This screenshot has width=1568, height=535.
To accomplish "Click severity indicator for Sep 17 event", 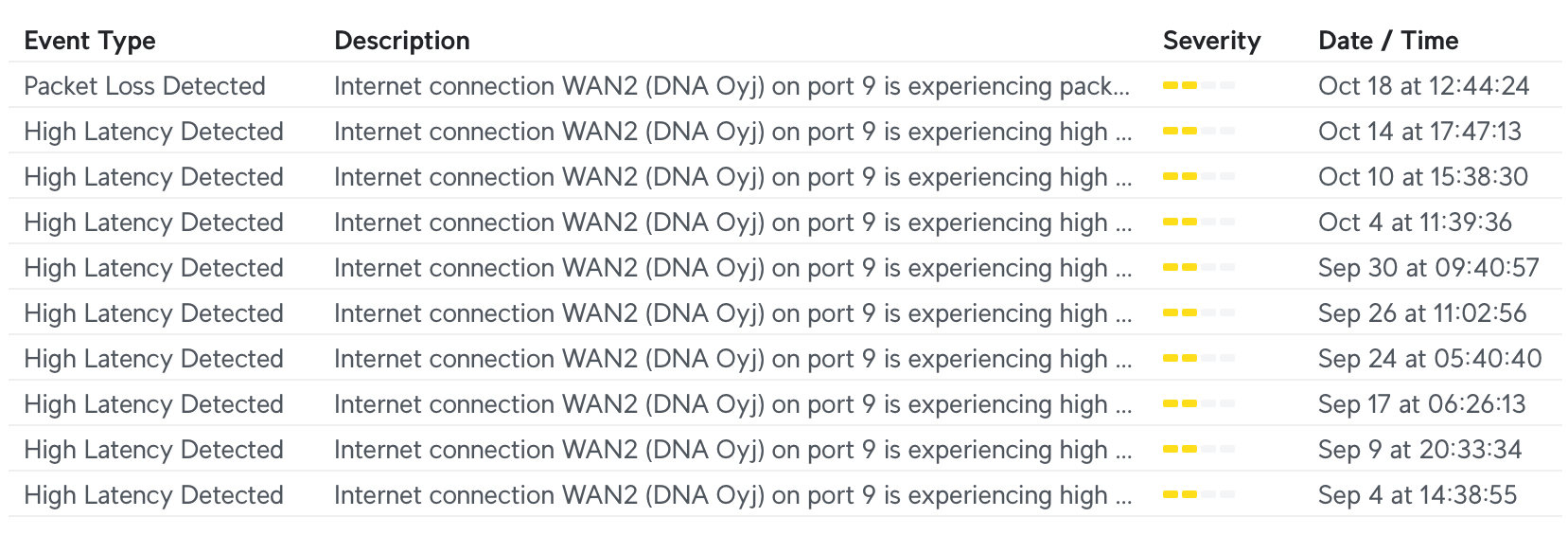I will pos(1198,404).
